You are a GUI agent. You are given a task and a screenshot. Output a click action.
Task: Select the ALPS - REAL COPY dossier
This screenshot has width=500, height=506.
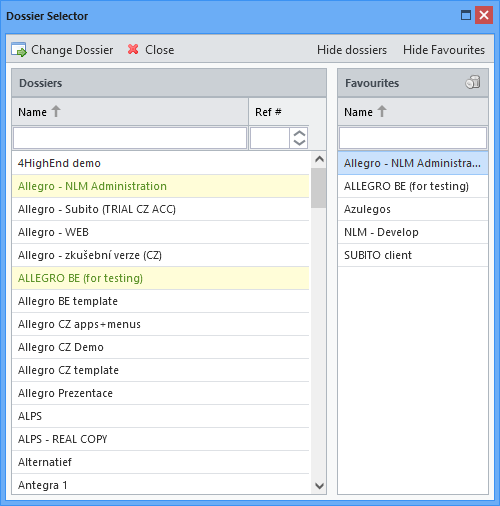[x=160, y=439]
